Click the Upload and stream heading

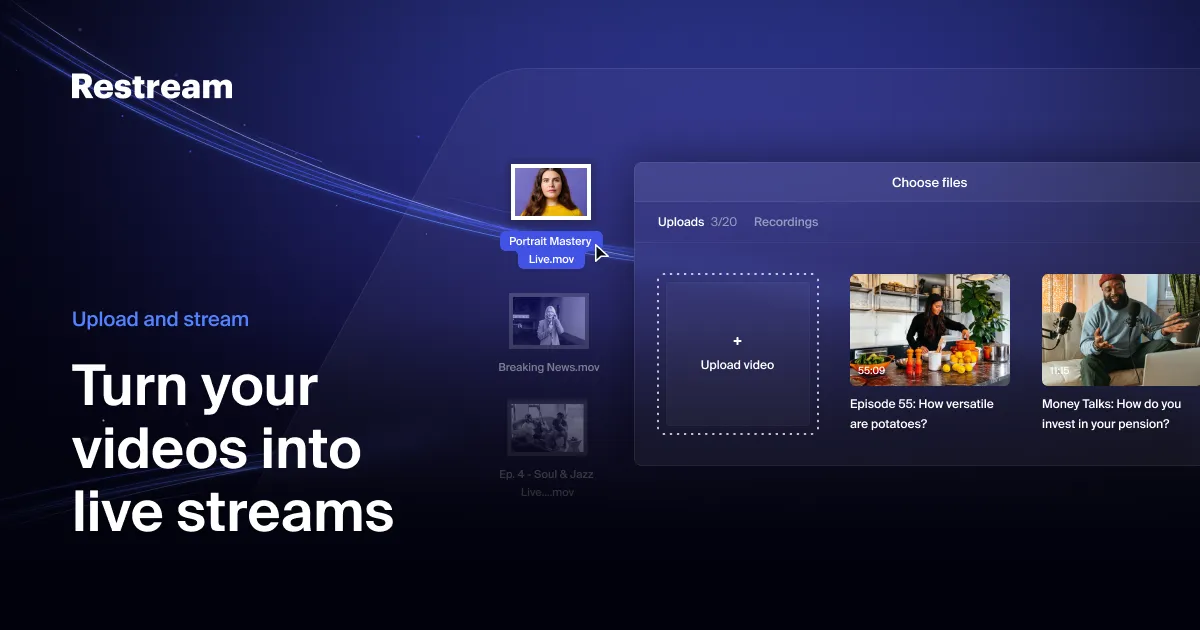(x=160, y=320)
